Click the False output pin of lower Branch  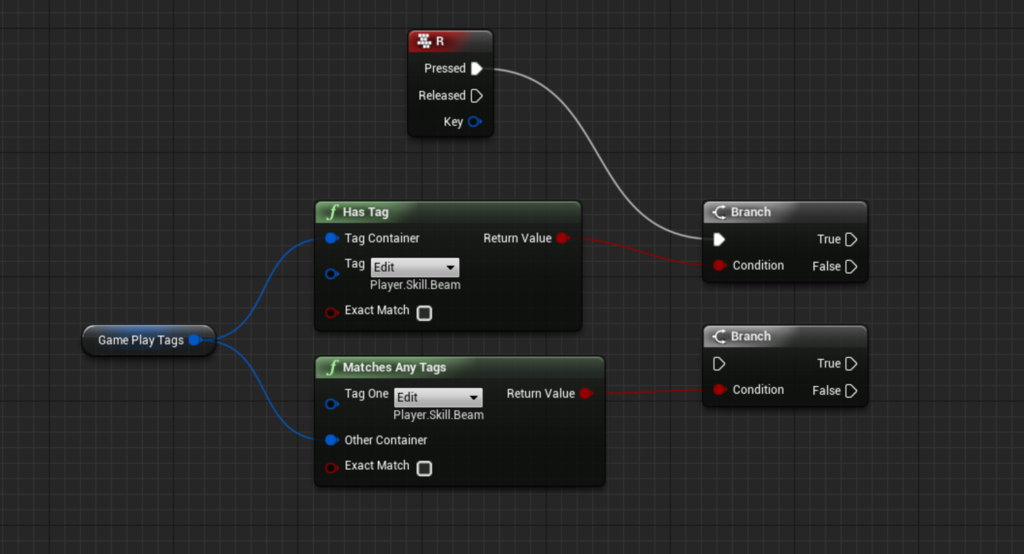coord(851,391)
